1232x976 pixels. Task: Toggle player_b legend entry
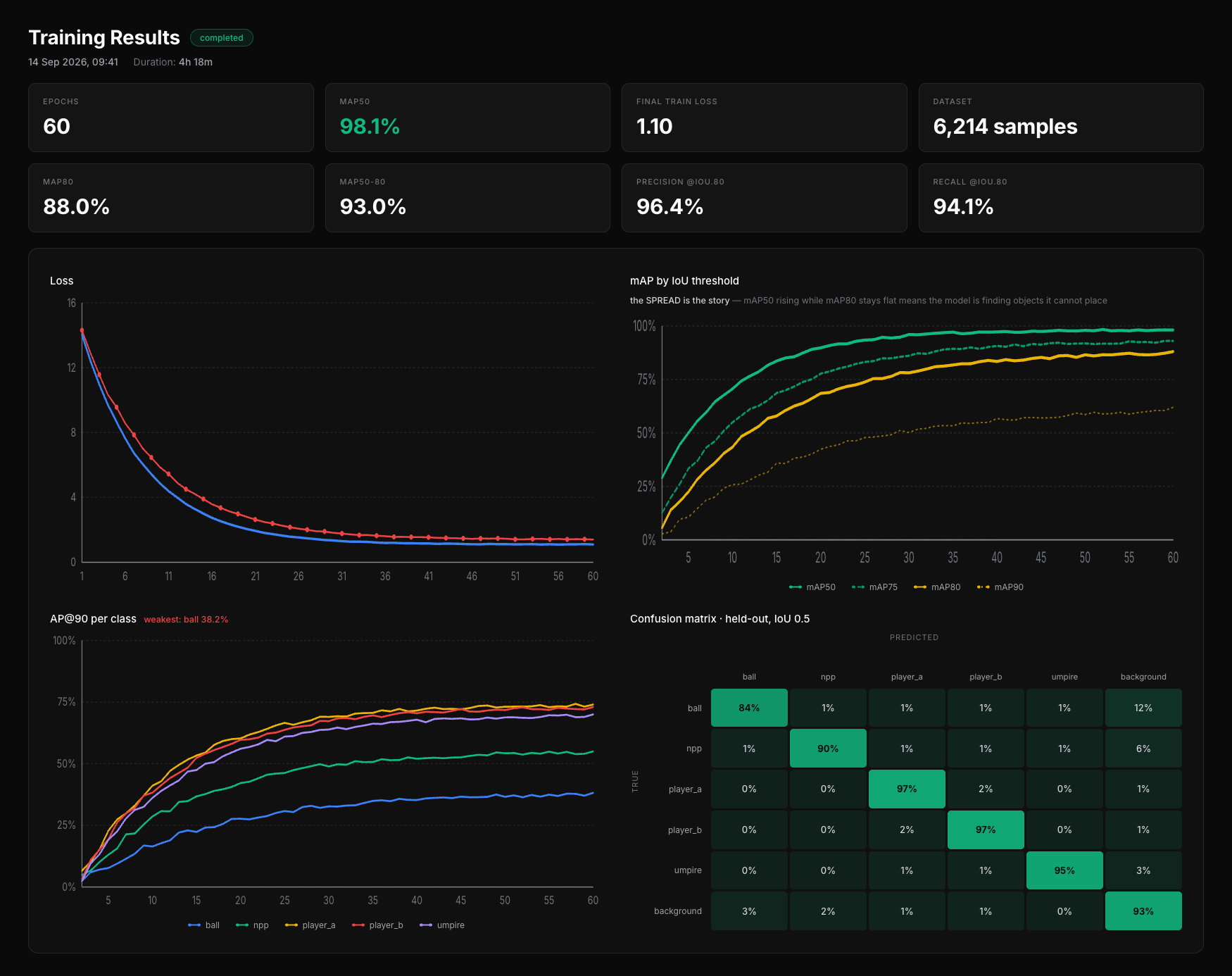[377, 925]
